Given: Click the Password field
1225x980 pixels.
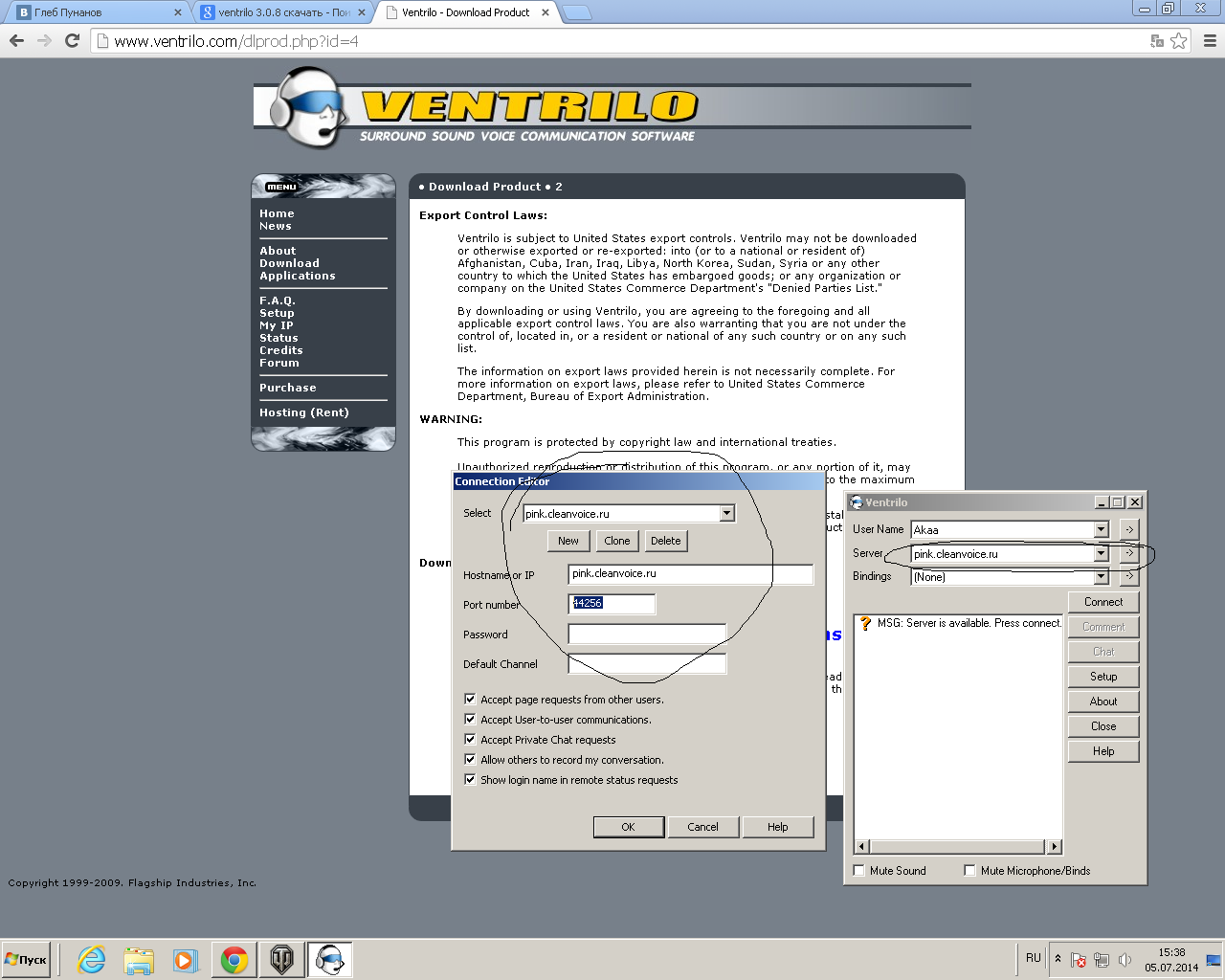Looking at the screenshot, I should pos(648,634).
